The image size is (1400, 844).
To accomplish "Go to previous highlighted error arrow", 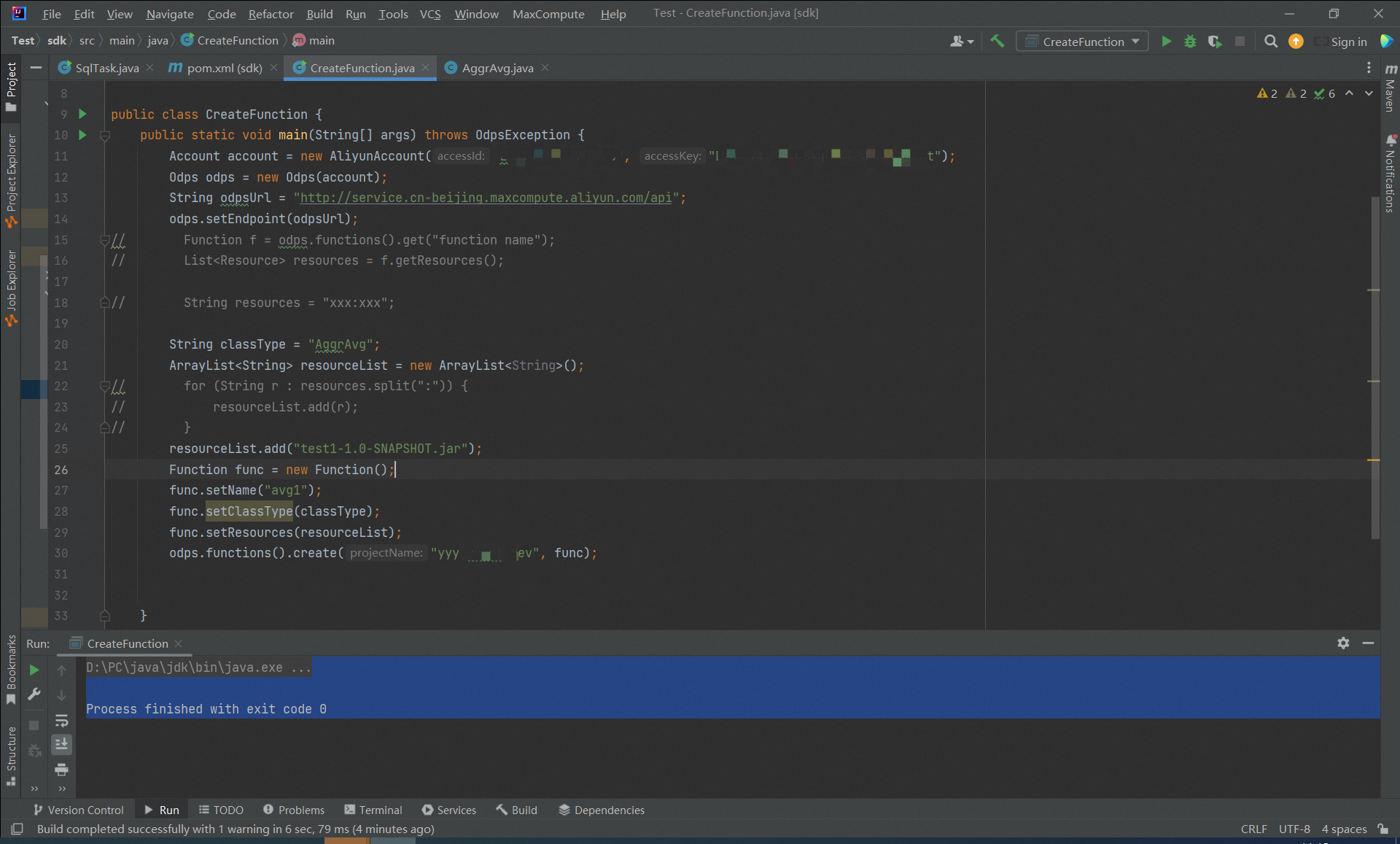I will pyautogui.click(x=1349, y=93).
